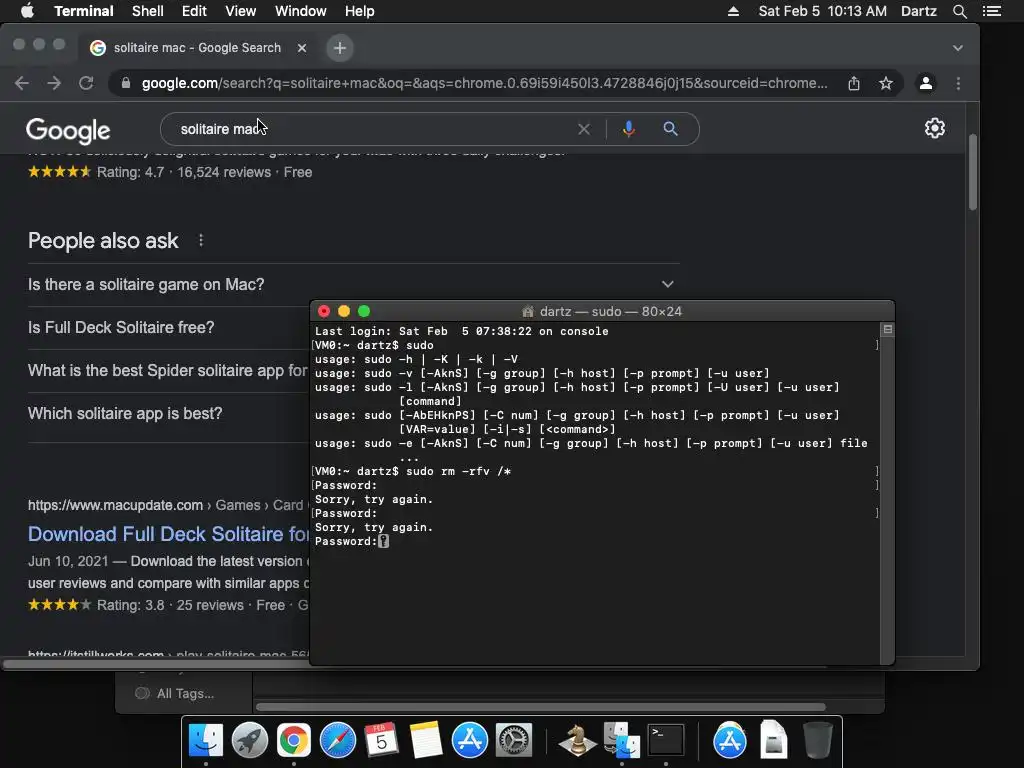Open Migration Assistant from the Dock
The image size is (1024, 768).
click(x=621, y=740)
